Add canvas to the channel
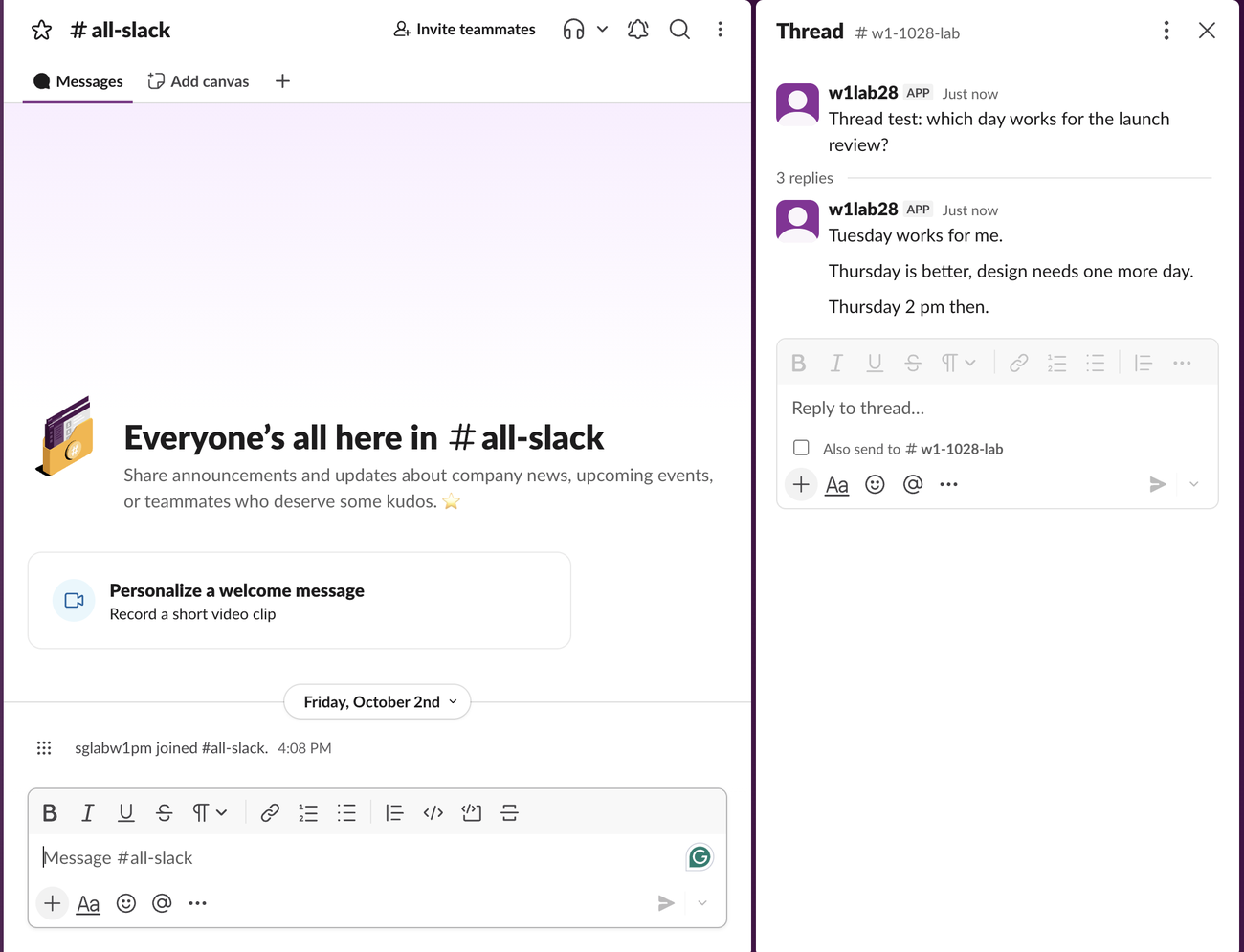This screenshot has height=952, width=1244. click(198, 81)
